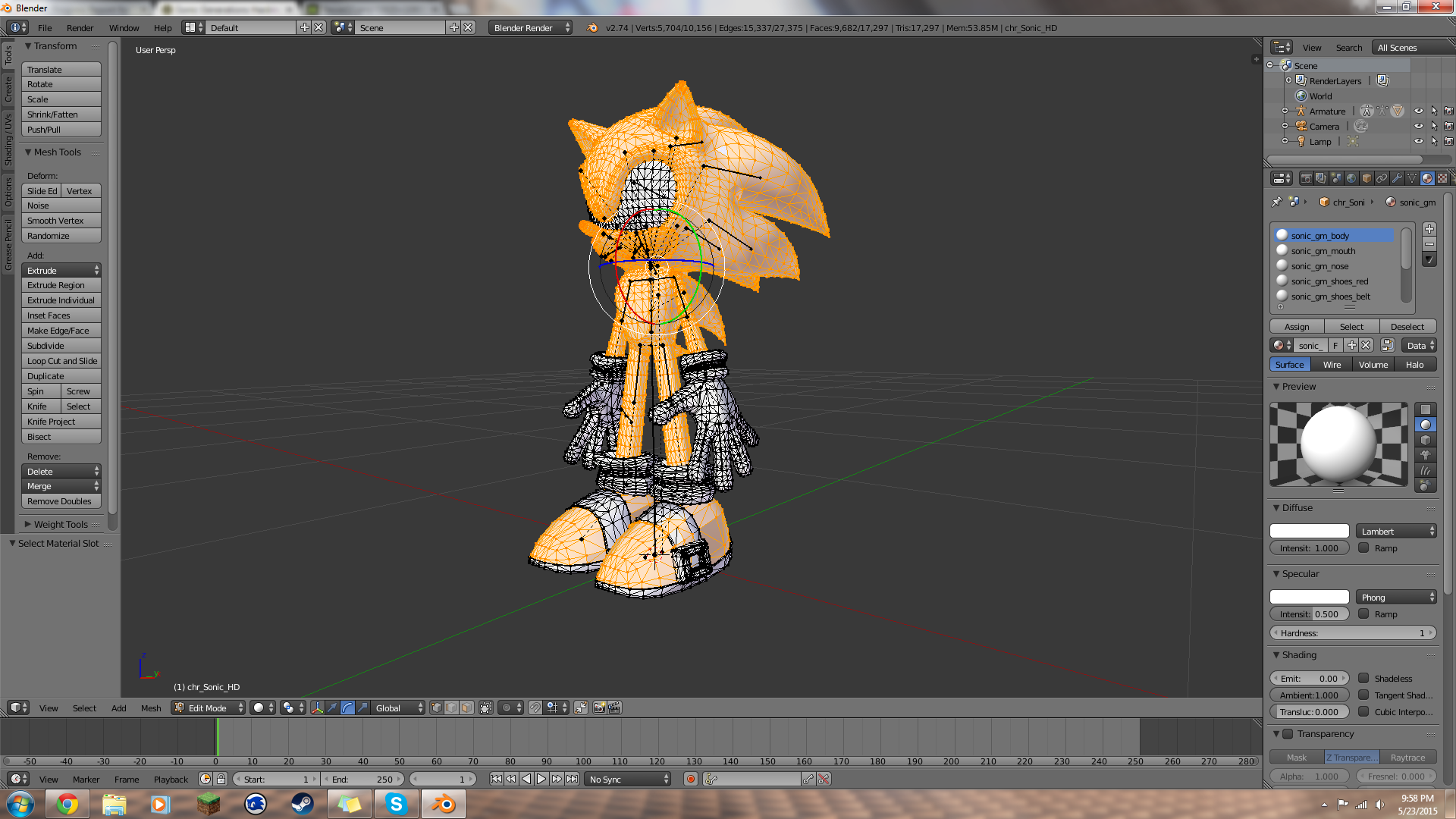The width and height of the screenshot is (1456, 819).
Task: Set material preview to cube shape
Action: pos(1426,440)
